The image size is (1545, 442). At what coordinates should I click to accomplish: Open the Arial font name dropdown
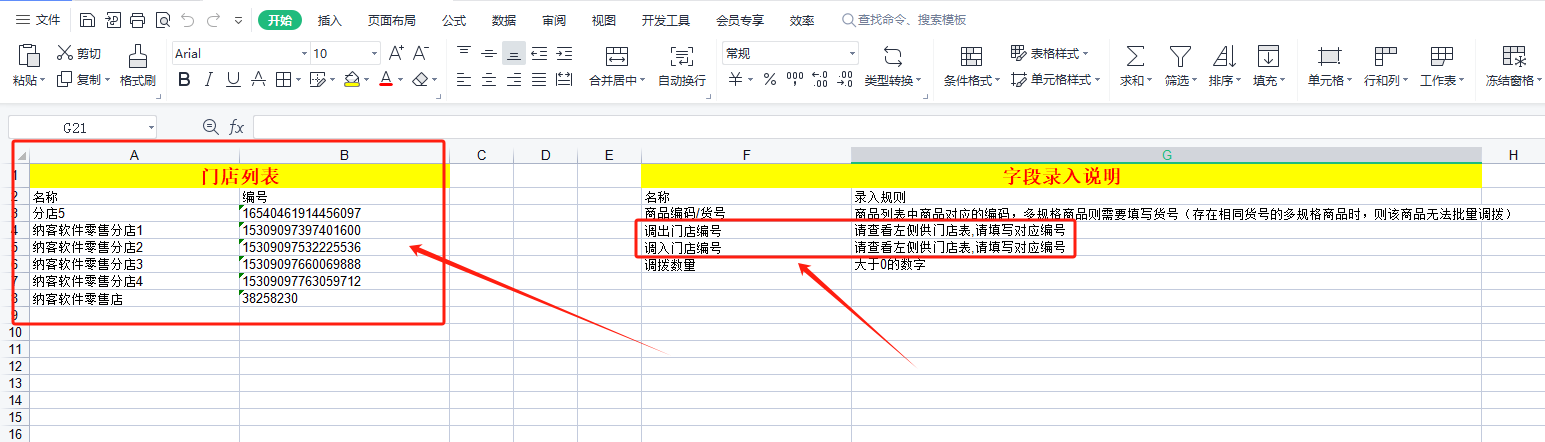[304, 54]
